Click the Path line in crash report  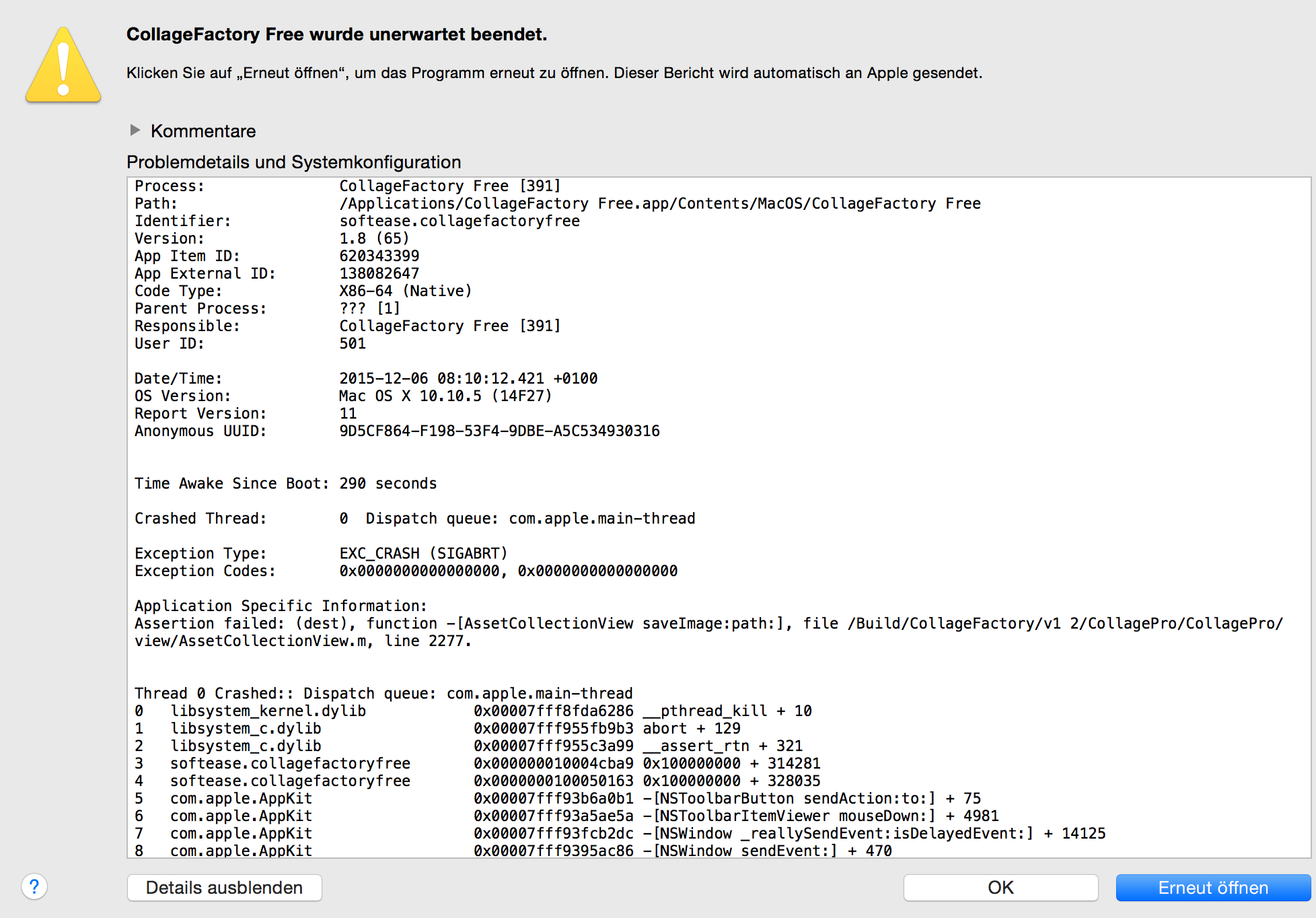pos(558,203)
